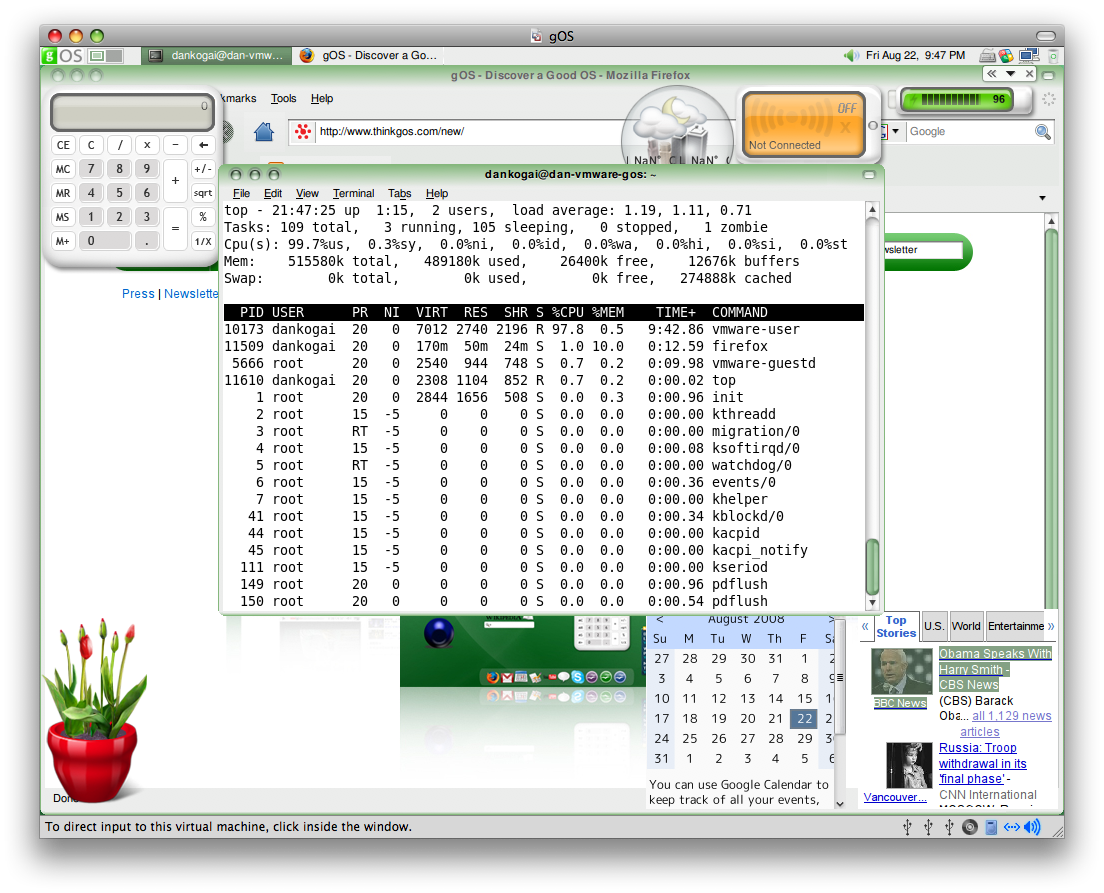Switch to Firefox task in gOS taskbar
The width and height of the screenshot is (1104, 893).
(368, 56)
